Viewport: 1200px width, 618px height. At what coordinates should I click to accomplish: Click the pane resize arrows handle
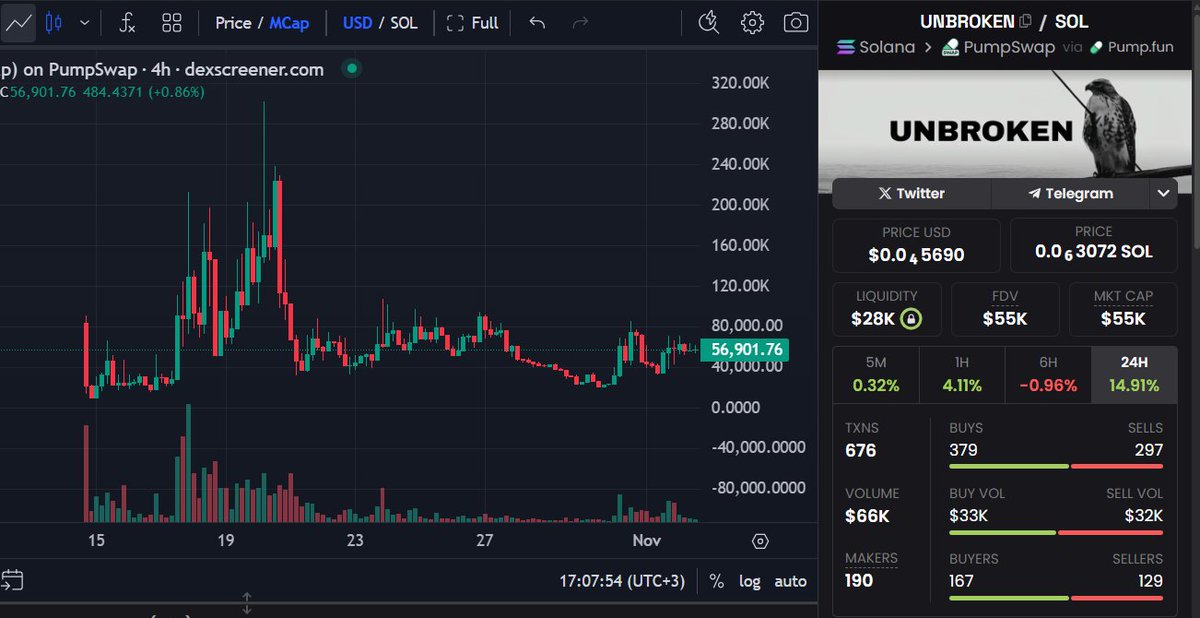pos(247,603)
